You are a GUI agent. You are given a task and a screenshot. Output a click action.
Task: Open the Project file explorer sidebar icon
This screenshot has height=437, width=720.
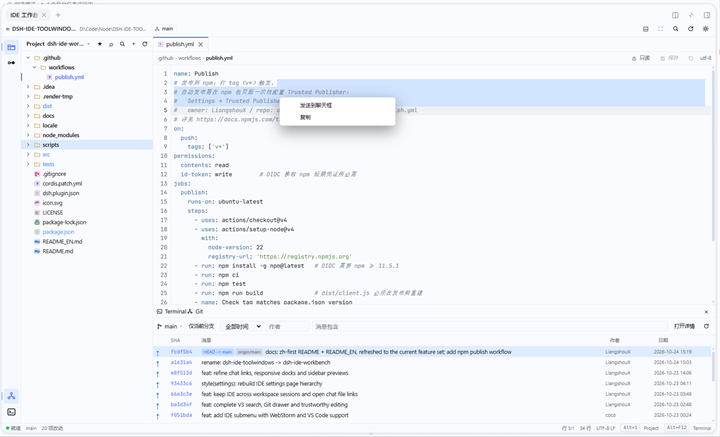click(x=11, y=47)
